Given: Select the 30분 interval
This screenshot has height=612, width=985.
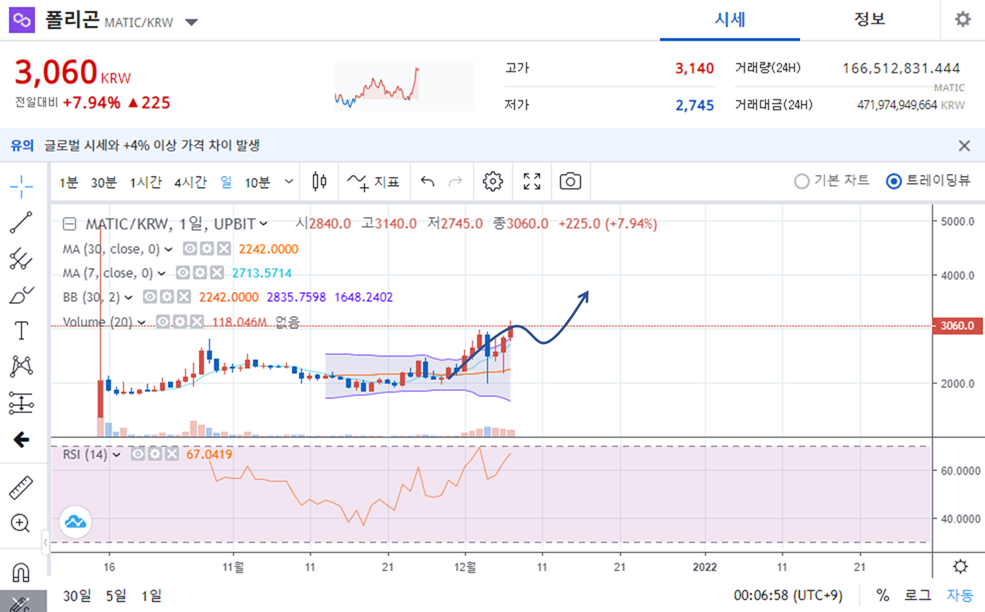Looking at the screenshot, I should click(104, 182).
